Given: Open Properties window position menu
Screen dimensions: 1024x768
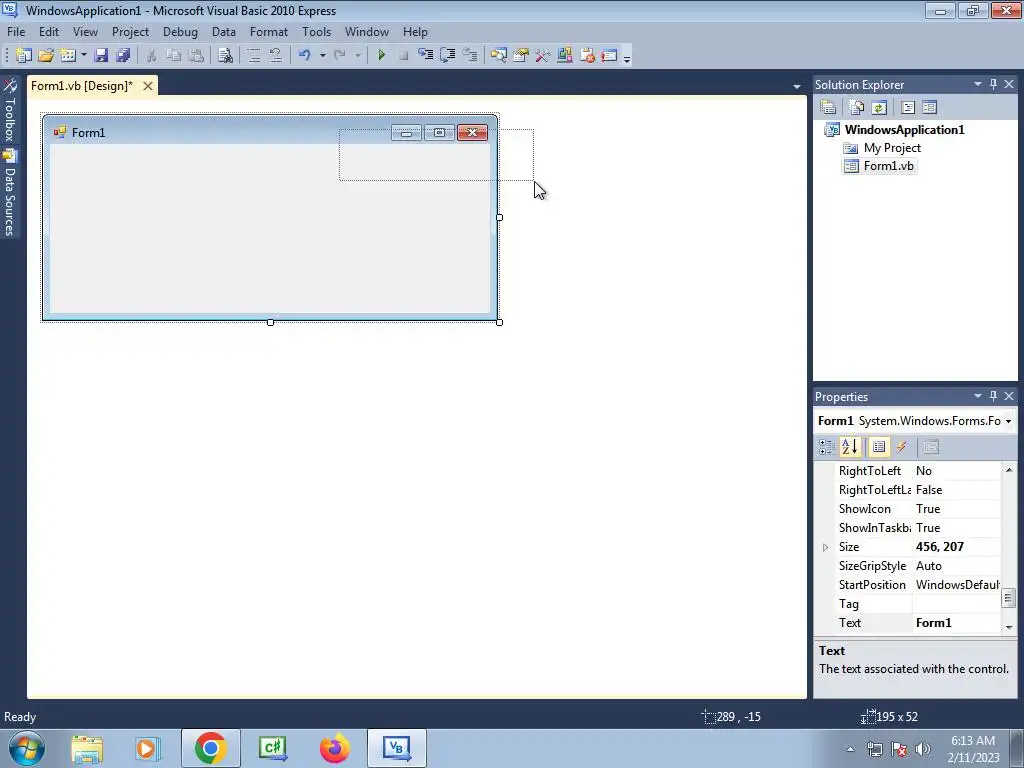Looking at the screenshot, I should [978, 396].
